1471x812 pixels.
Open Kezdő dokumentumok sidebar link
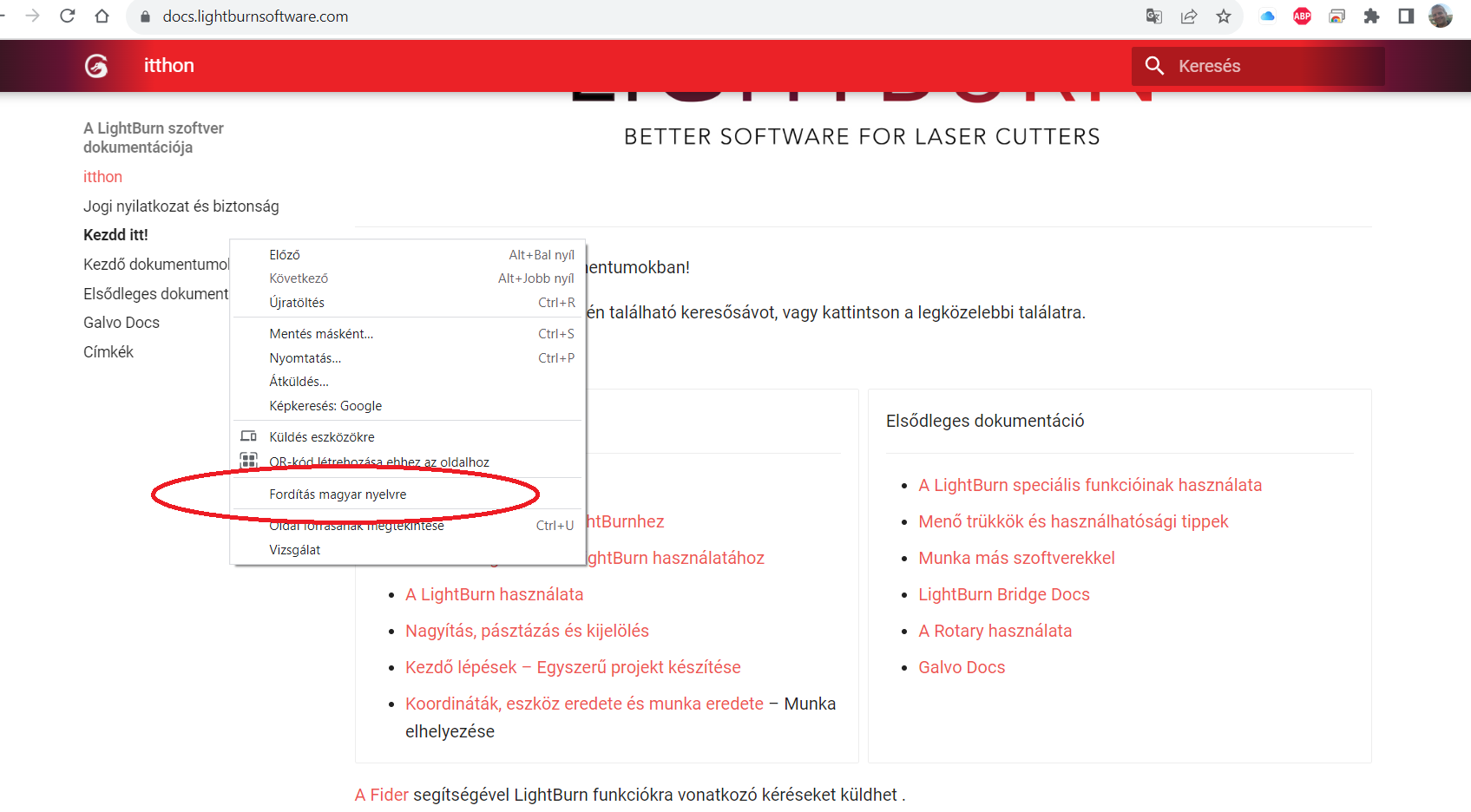156,265
